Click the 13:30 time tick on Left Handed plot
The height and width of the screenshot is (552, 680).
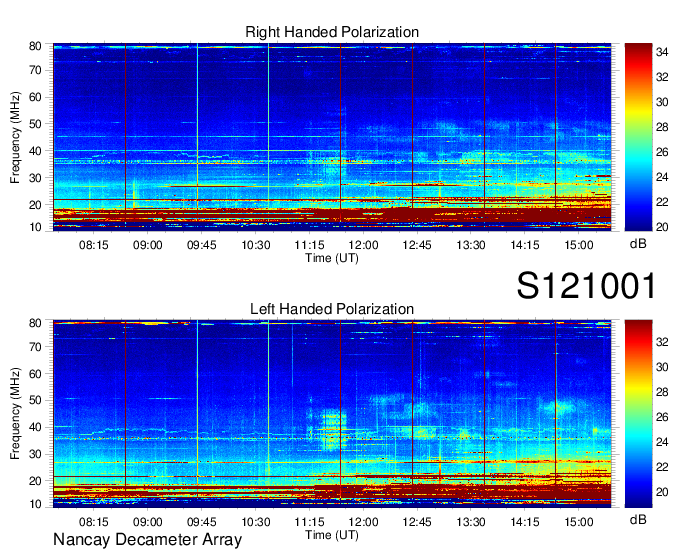[x=471, y=522]
